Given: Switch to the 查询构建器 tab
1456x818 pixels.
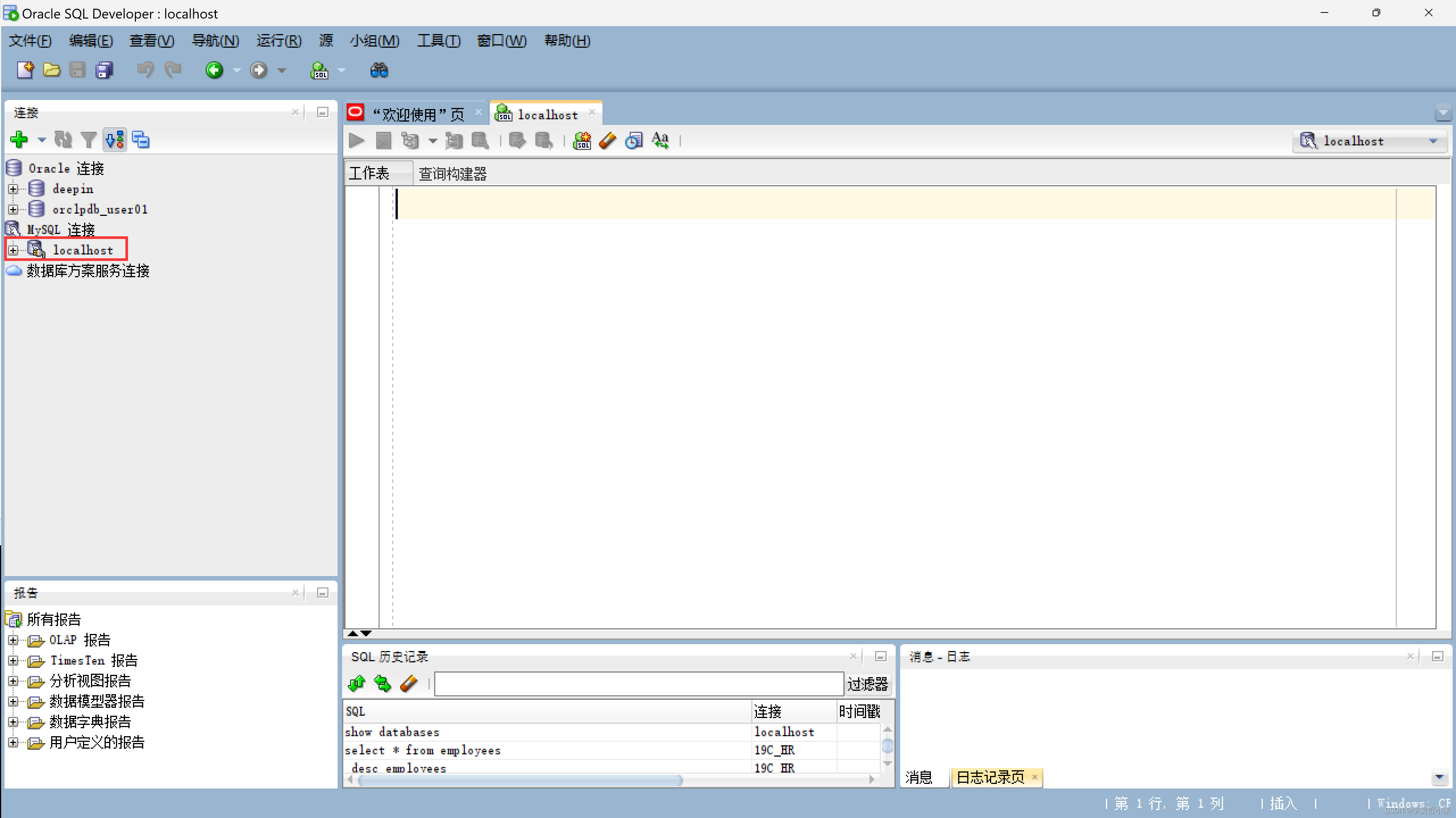Looking at the screenshot, I should coord(452,173).
